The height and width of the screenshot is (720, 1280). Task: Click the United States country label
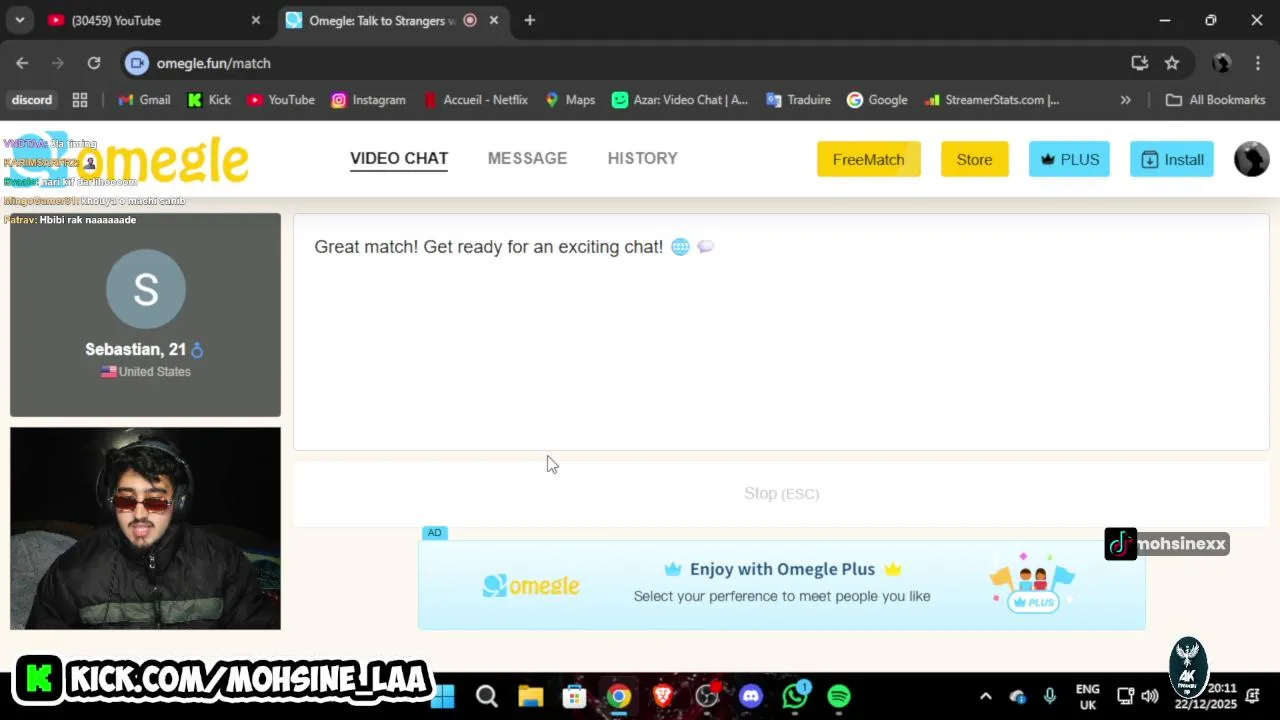click(x=146, y=371)
